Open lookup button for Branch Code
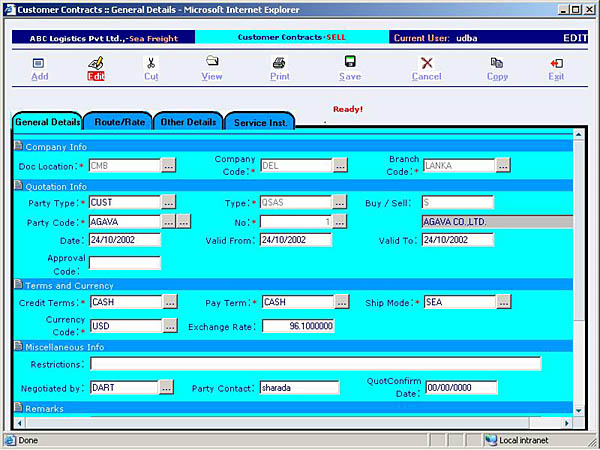Screen dimensions: 600x450 tap(503, 165)
